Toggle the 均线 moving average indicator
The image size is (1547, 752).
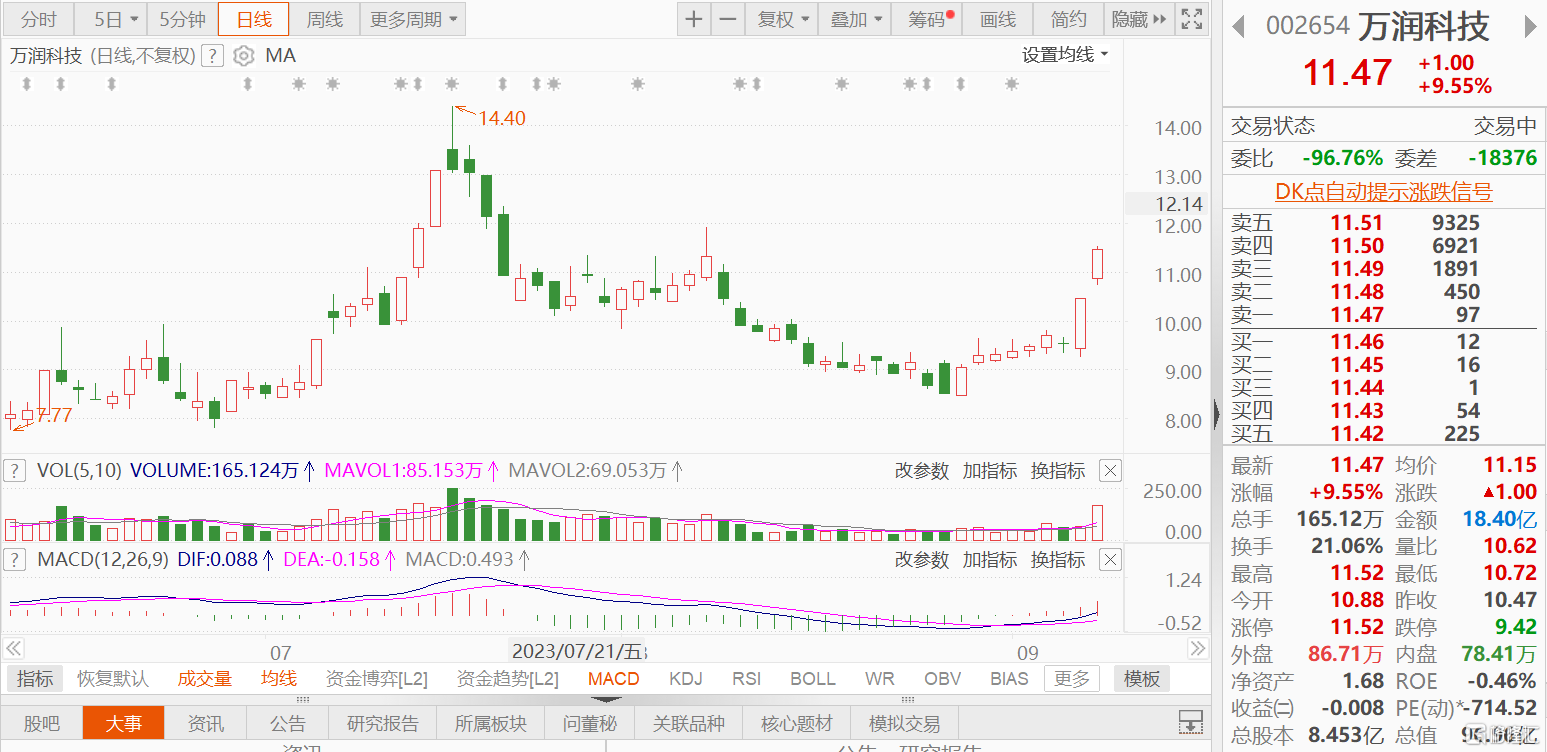(x=279, y=679)
